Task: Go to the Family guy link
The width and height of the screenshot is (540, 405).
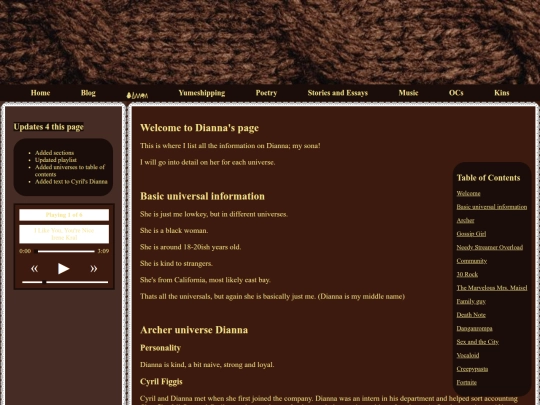Action: (x=471, y=301)
